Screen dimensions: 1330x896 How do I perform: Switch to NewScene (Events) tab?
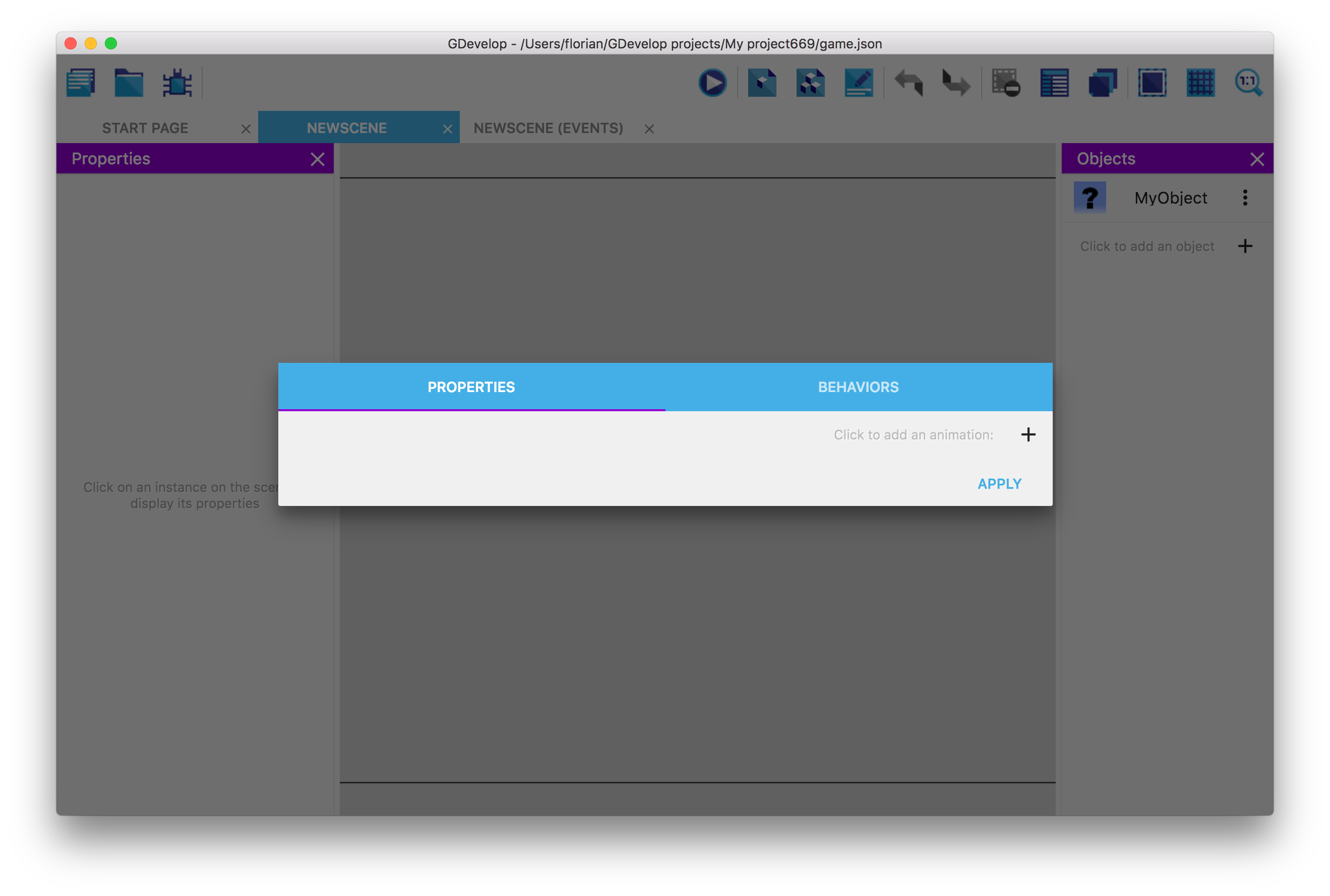click(548, 128)
